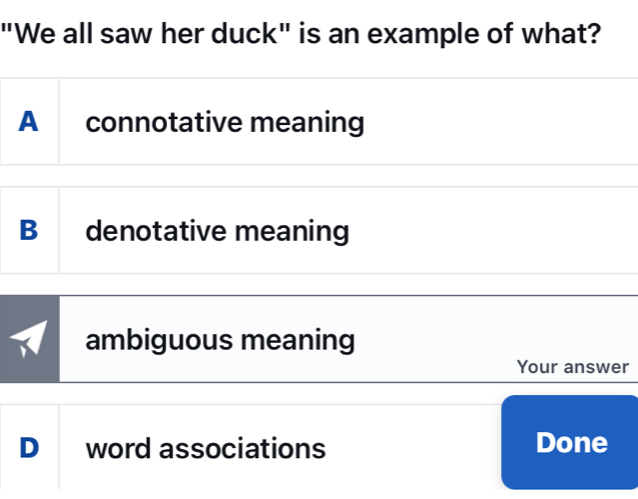Choose the "denotative meaning" answer
Image resolution: width=638 pixels, height=499 pixels.
(x=218, y=232)
